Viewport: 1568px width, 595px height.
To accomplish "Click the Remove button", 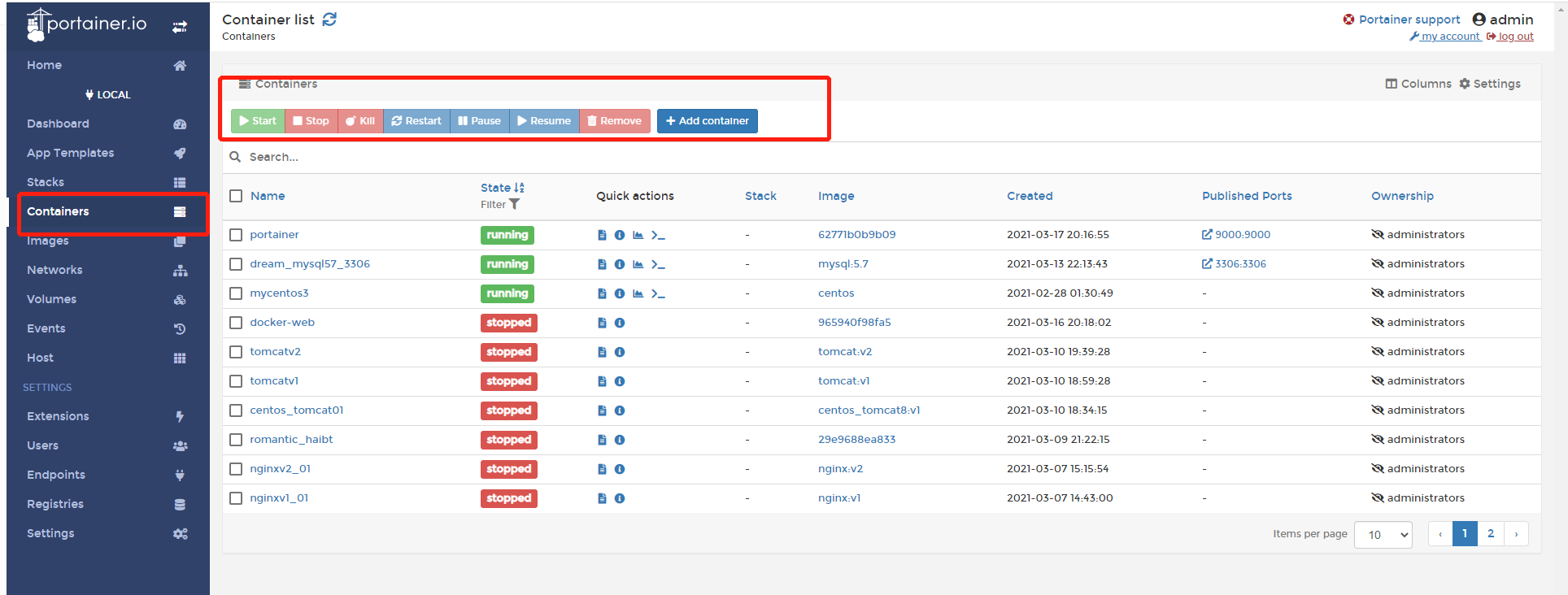I will tap(615, 121).
